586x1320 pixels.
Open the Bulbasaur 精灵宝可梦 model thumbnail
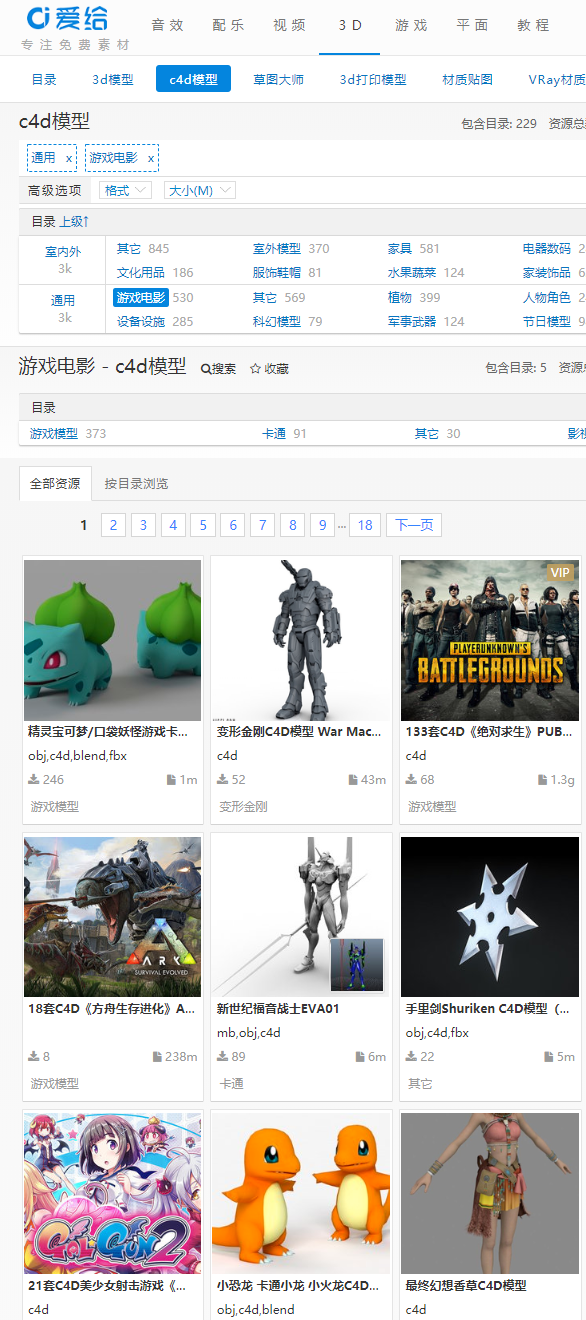[112, 640]
